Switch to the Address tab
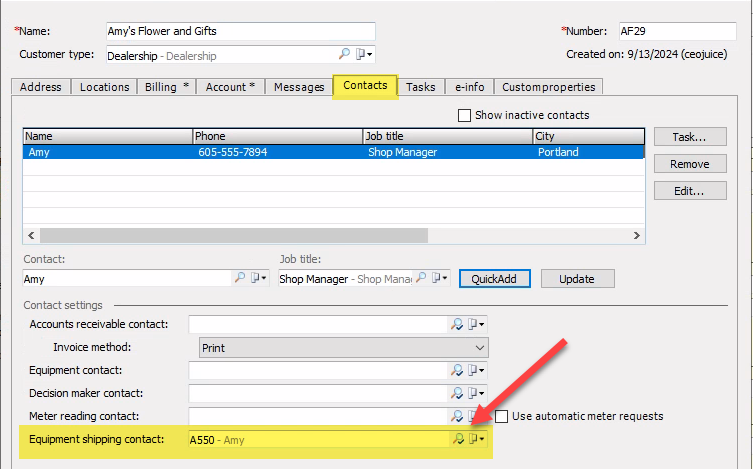This screenshot has width=753, height=469. pos(41,87)
